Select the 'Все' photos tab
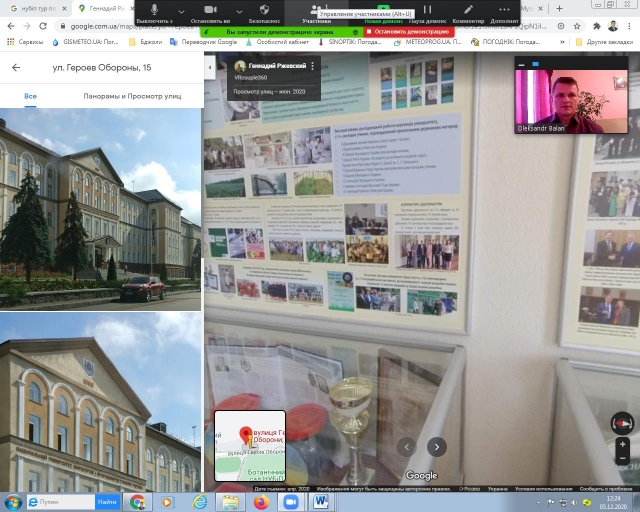Image resolution: width=640 pixels, height=512 pixels. tap(30, 96)
